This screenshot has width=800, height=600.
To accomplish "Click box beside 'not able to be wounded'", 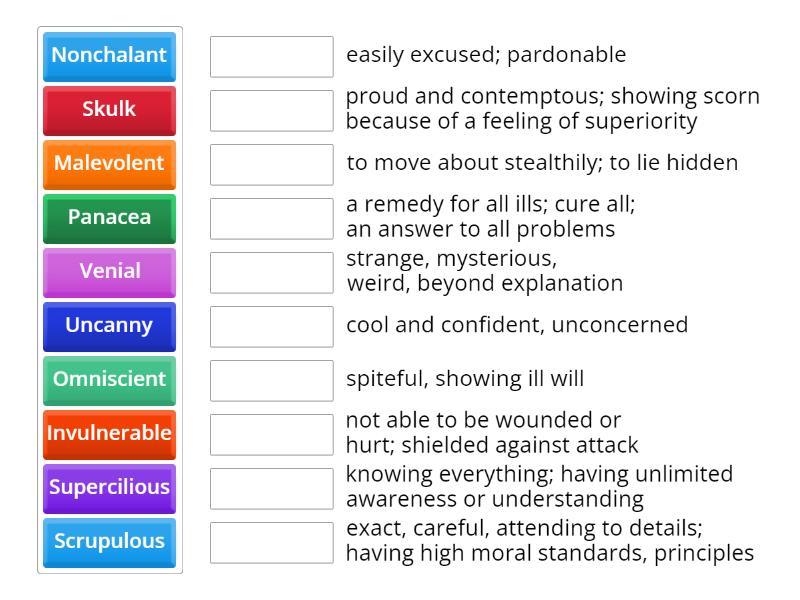I will pyautogui.click(x=271, y=434).
